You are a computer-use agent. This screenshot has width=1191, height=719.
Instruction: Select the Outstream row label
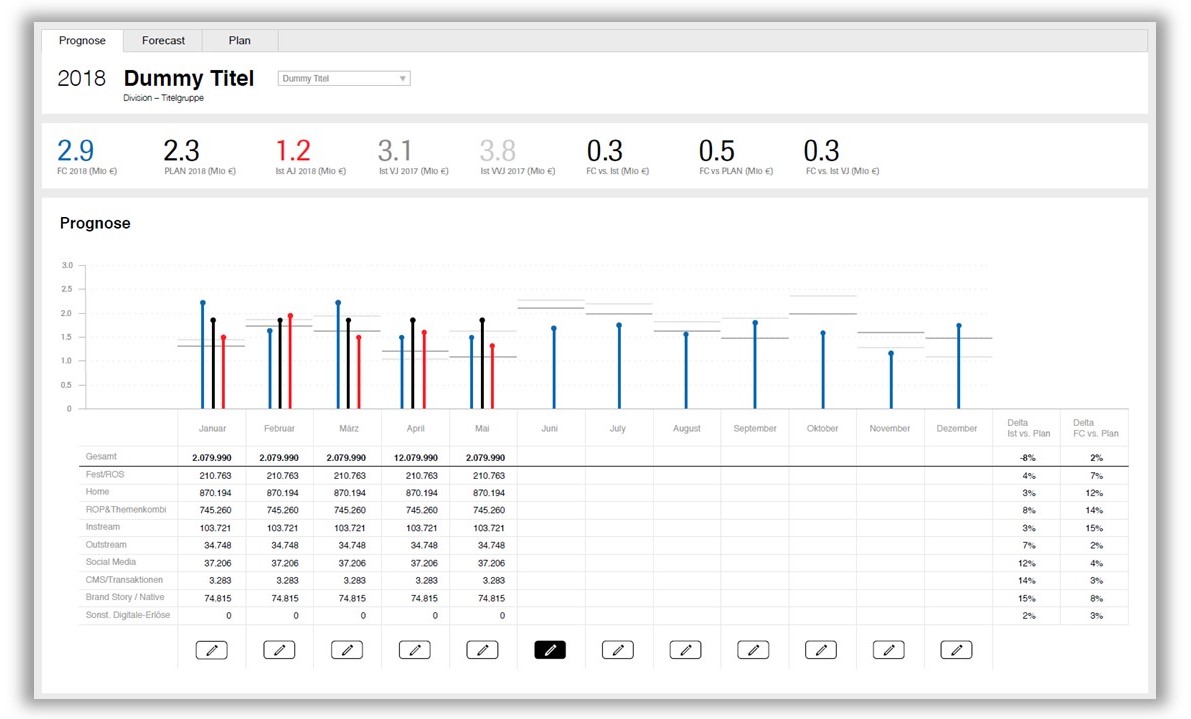[x=106, y=544]
